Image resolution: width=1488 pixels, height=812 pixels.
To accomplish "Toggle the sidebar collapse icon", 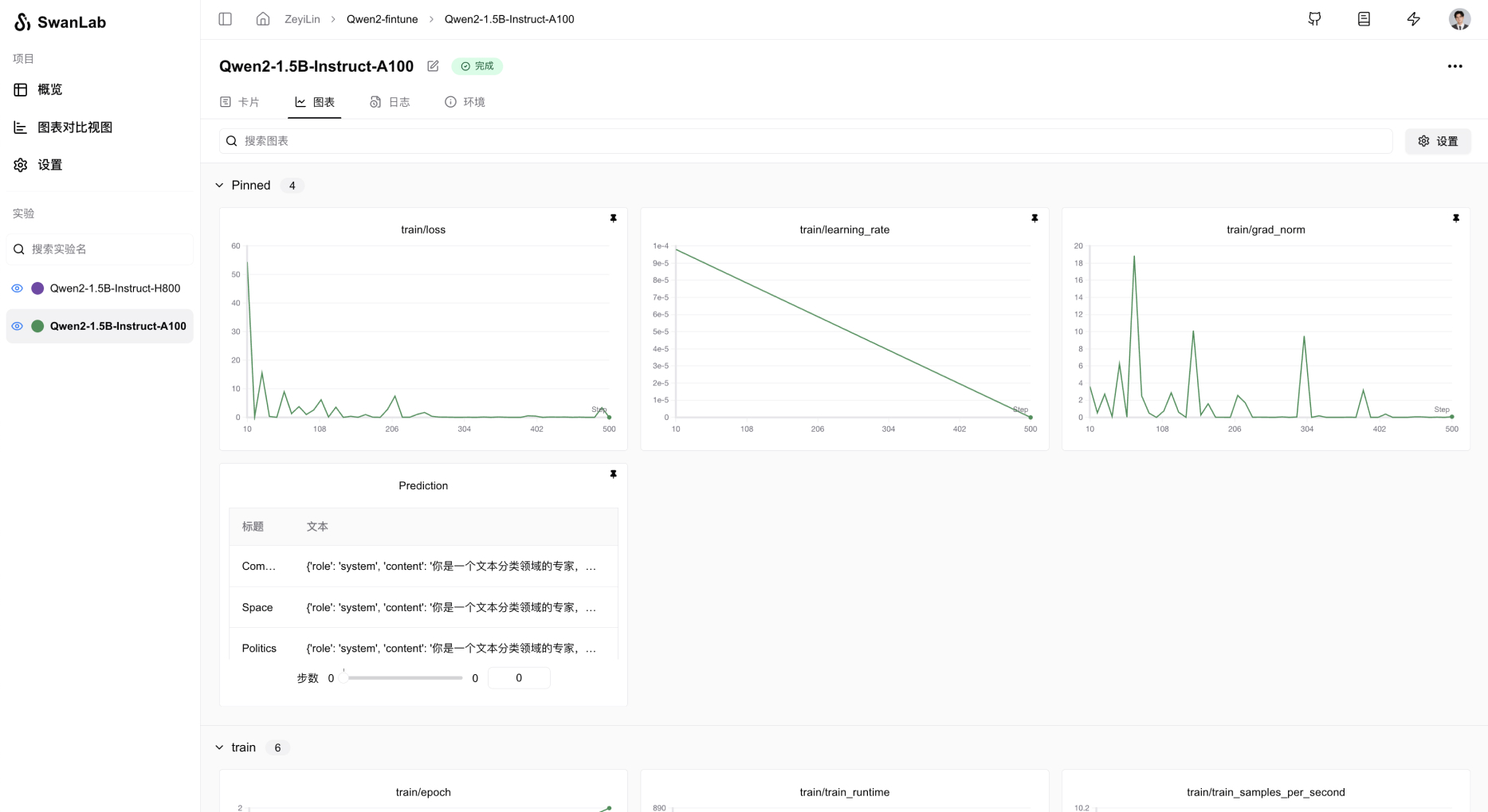I will [225, 19].
